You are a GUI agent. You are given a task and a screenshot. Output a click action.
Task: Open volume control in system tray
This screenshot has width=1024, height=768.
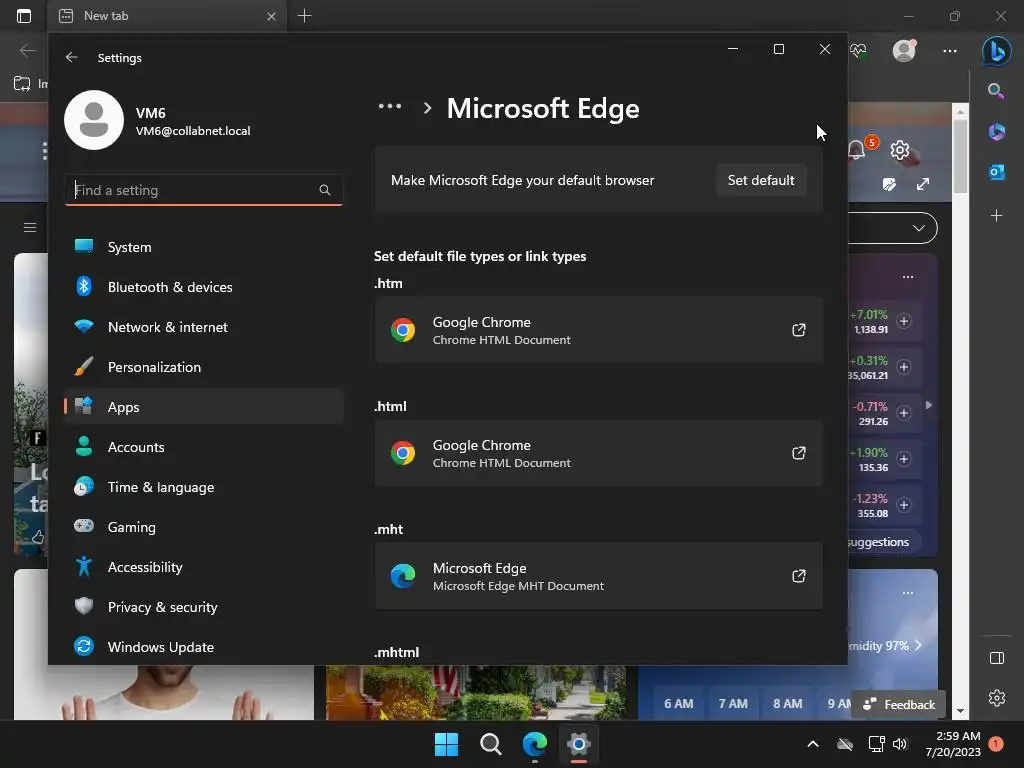900,744
